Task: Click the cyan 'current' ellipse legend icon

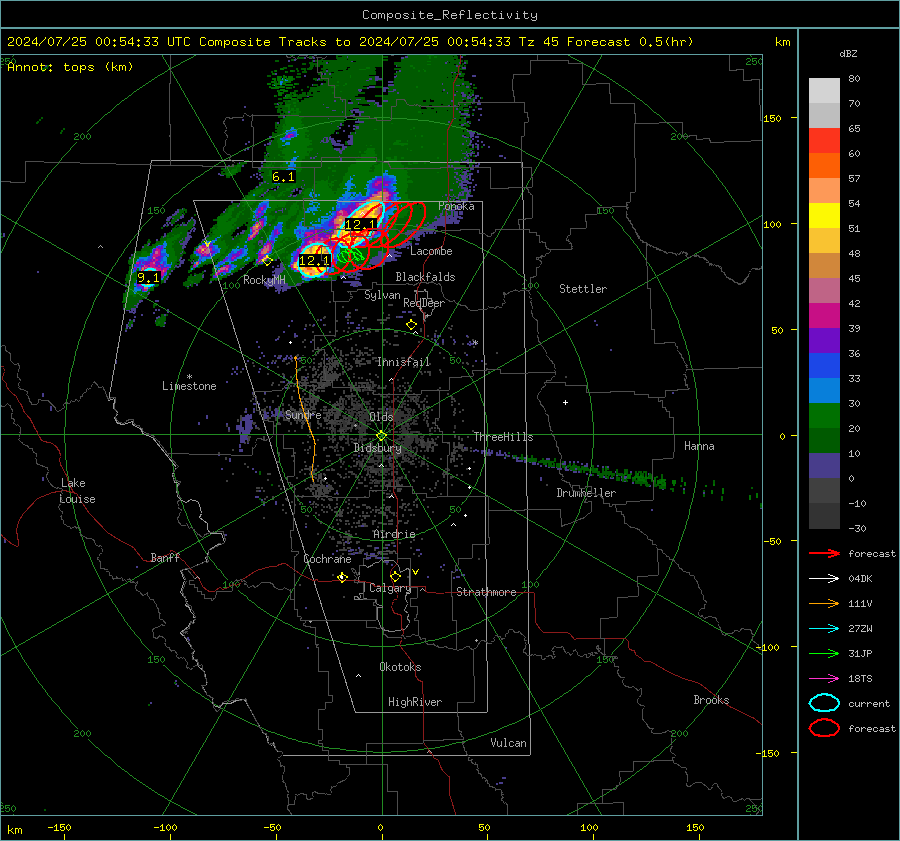Action: click(x=824, y=703)
